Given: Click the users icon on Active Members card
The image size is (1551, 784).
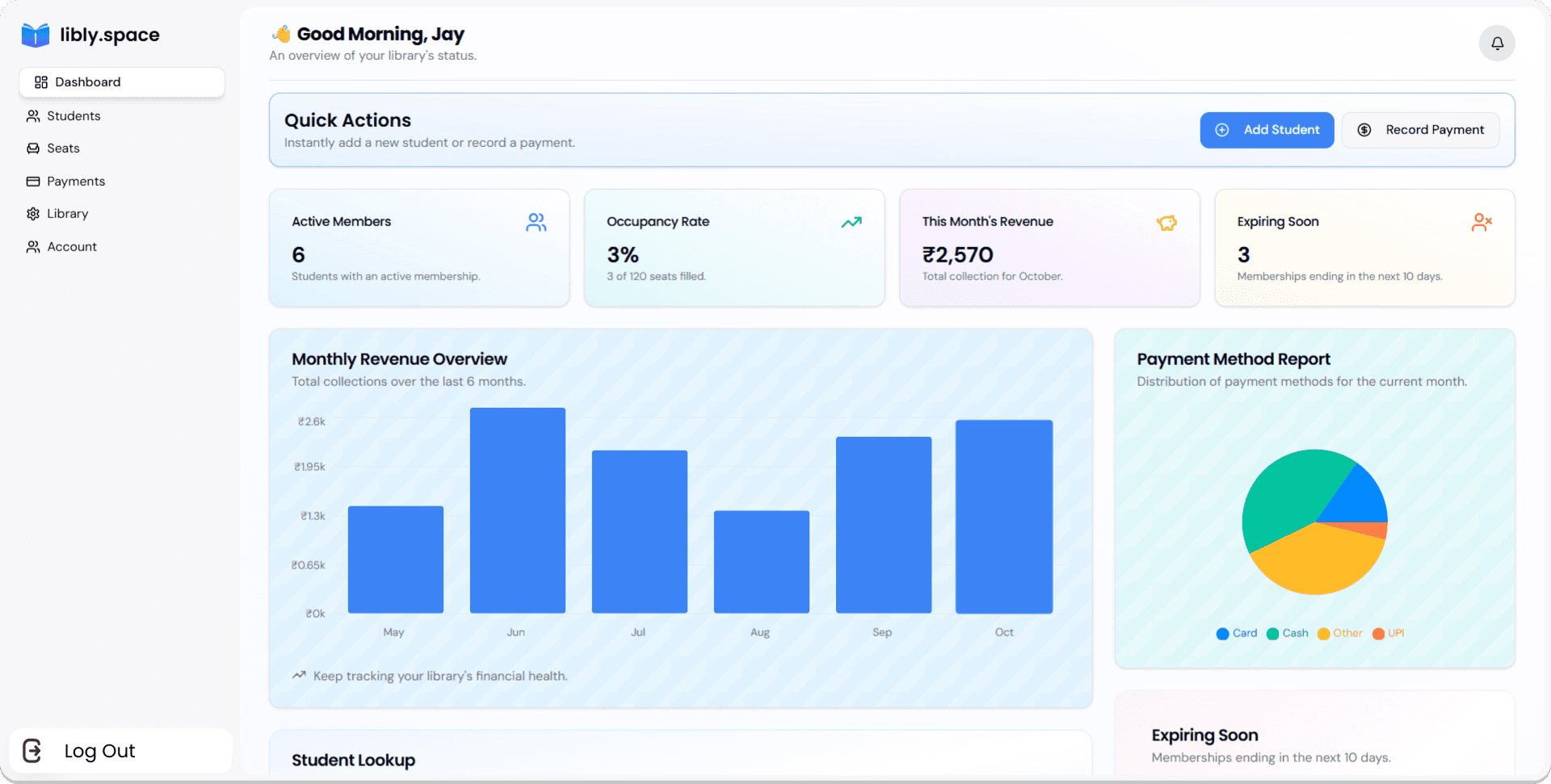Looking at the screenshot, I should (536, 222).
